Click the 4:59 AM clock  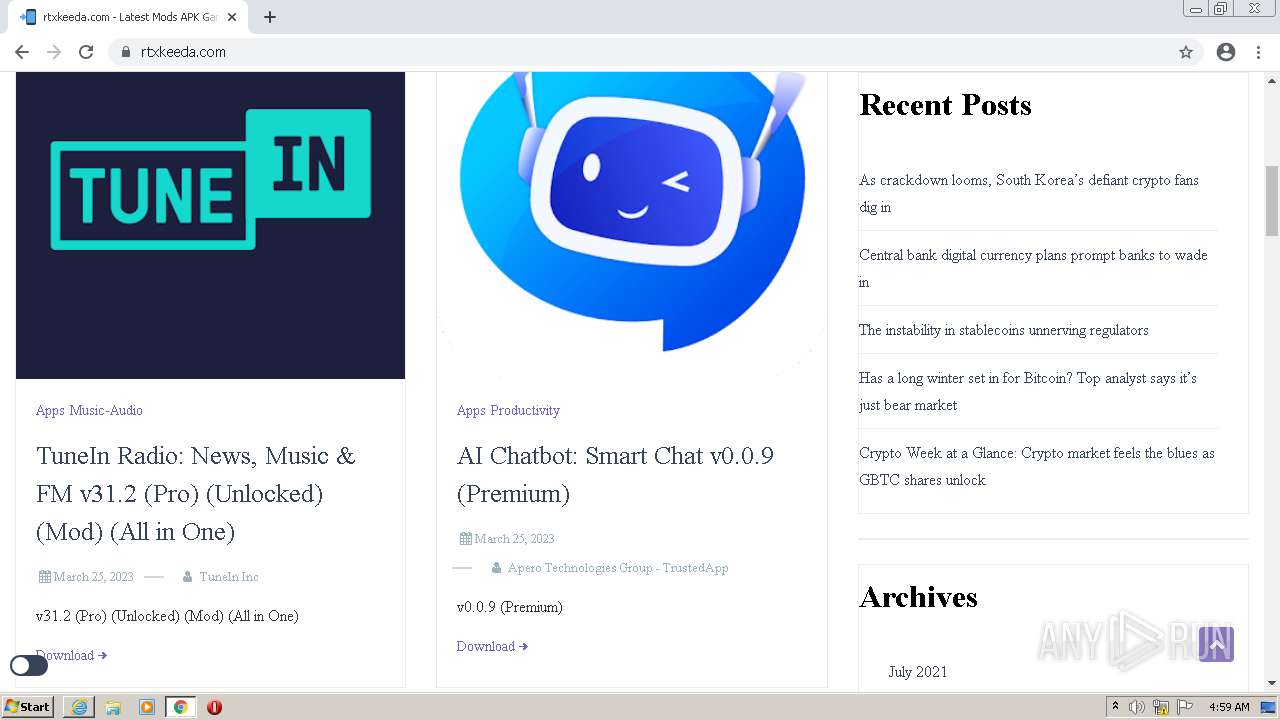click(1229, 707)
